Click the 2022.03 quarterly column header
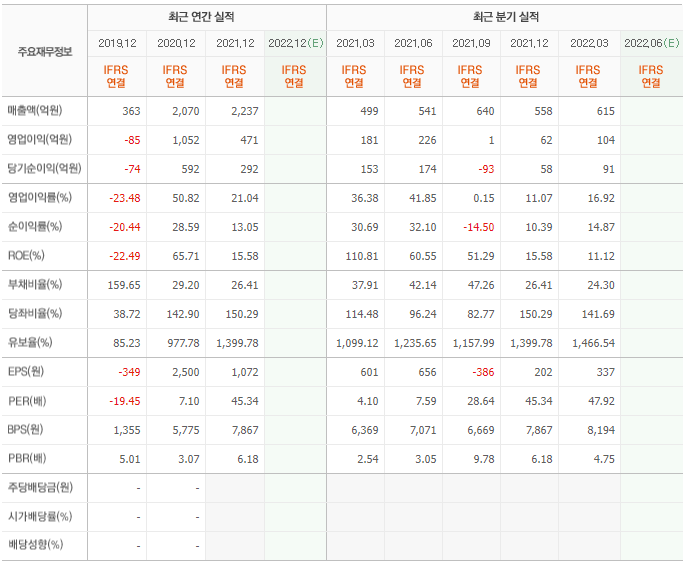687x561 pixels. tap(589, 43)
